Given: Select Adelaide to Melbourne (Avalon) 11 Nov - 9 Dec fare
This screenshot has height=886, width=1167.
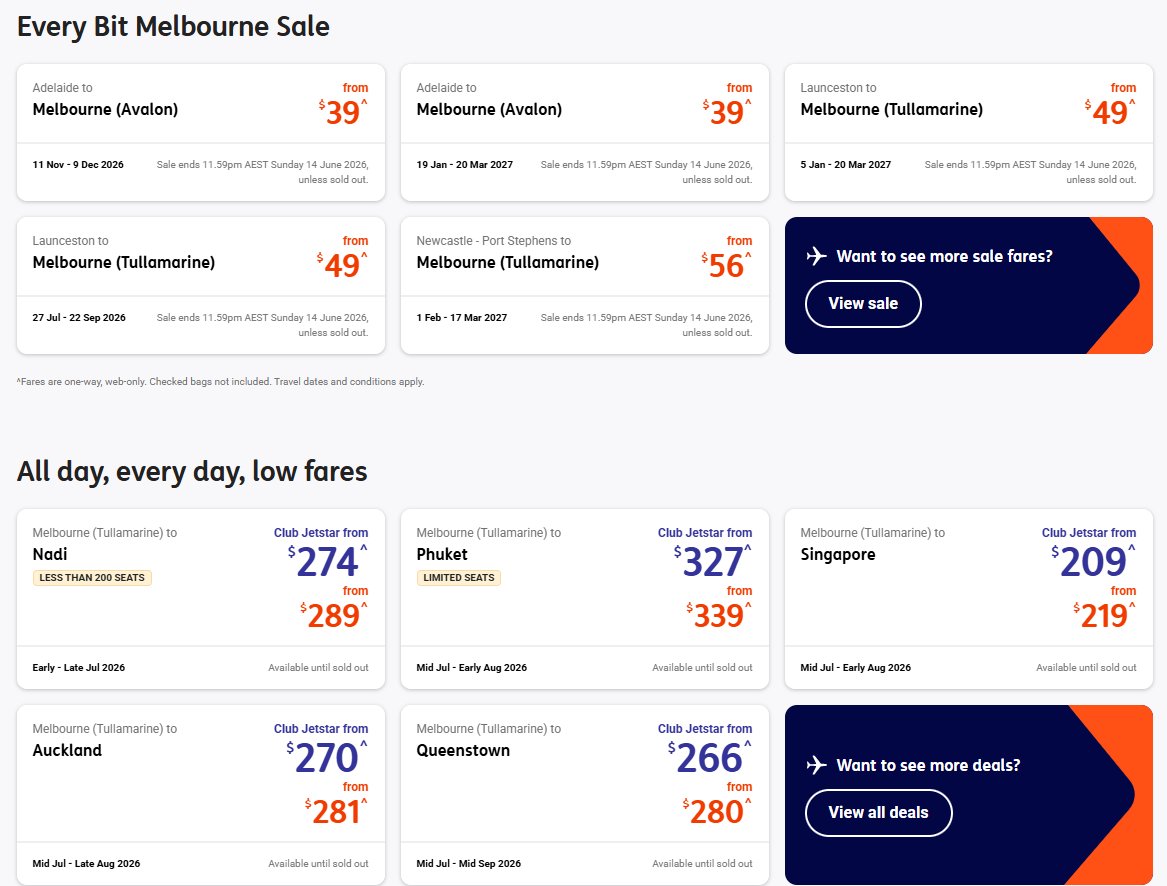Looking at the screenshot, I should pyautogui.click(x=201, y=133).
